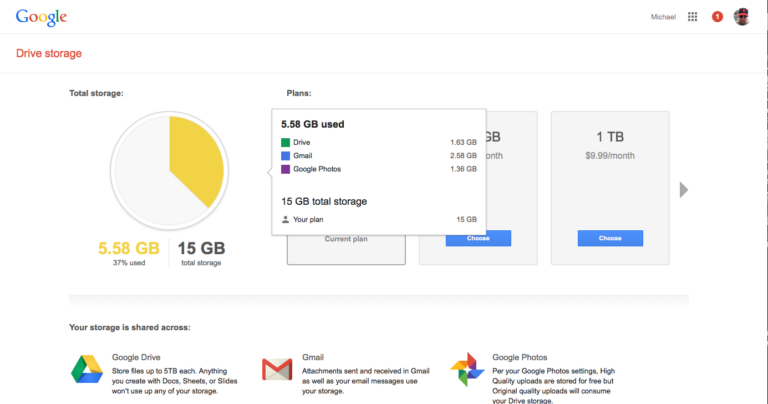Click the green Drive color swatch
The height and width of the screenshot is (404, 768).
[x=286, y=143]
